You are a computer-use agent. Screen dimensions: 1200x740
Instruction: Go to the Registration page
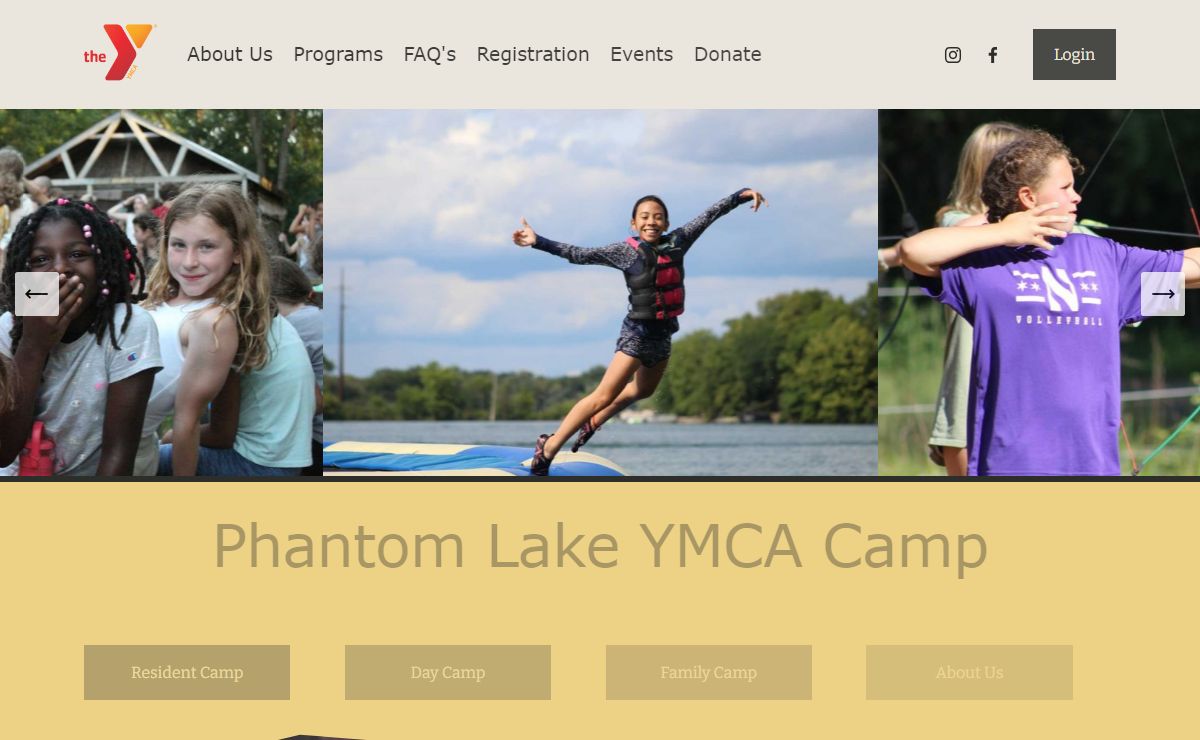click(x=533, y=54)
